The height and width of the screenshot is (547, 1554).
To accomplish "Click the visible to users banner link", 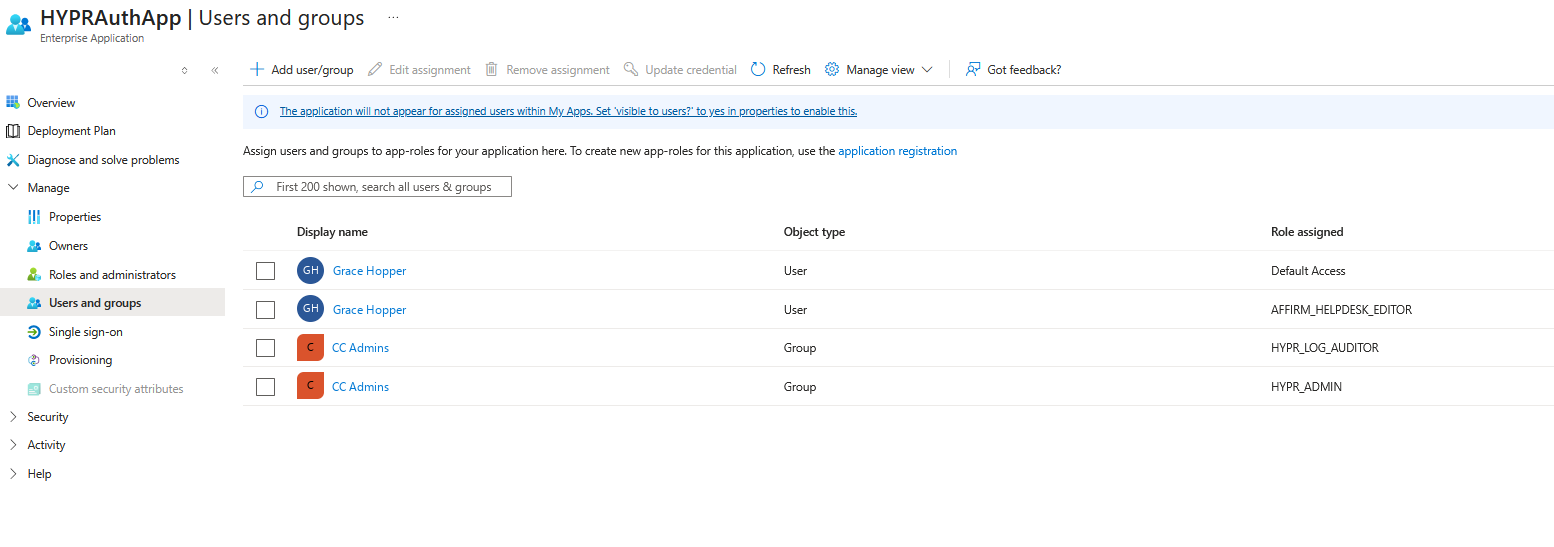I will (568, 111).
